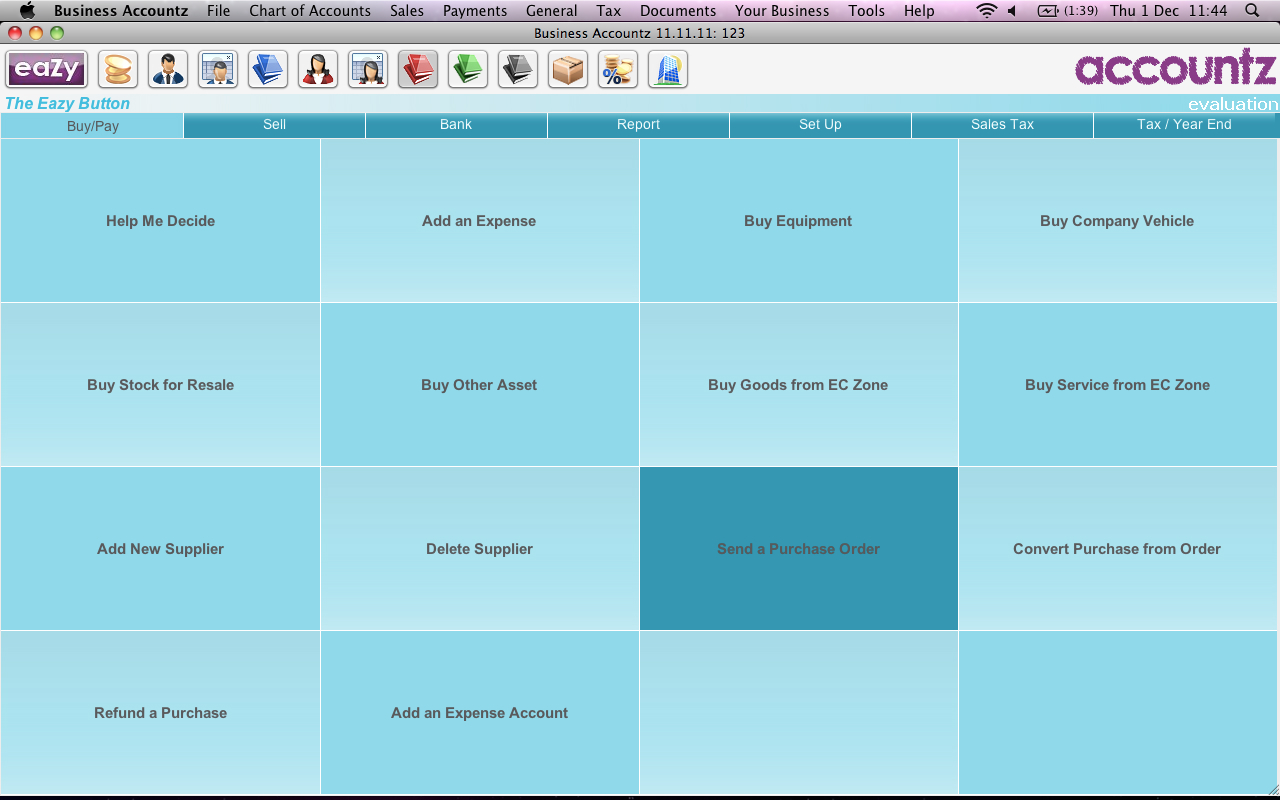The height and width of the screenshot is (800, 1280).
Task: Open the Apple menu
Action: point(27,11)
